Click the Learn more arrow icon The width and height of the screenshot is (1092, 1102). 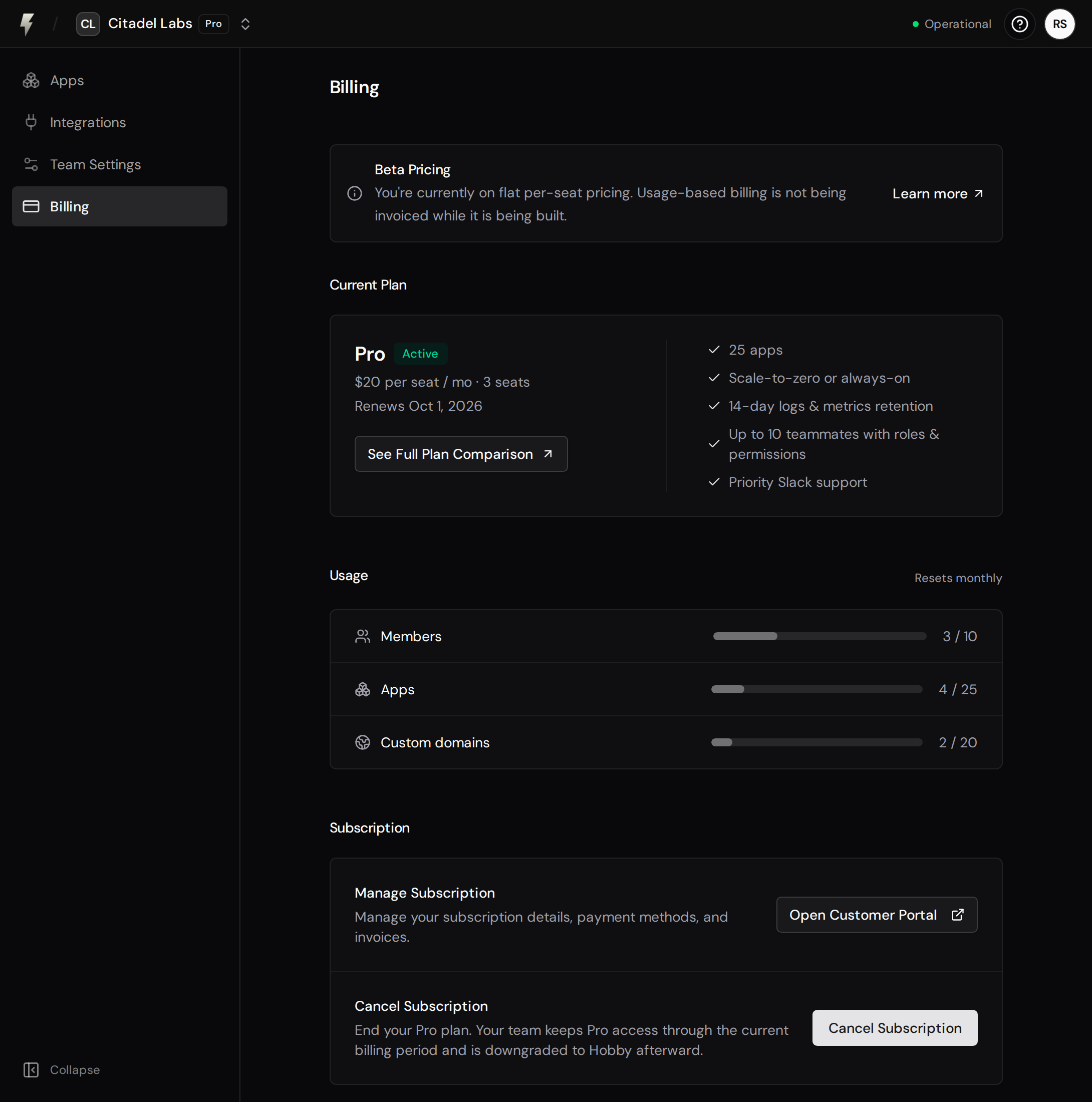coord(978,193)
